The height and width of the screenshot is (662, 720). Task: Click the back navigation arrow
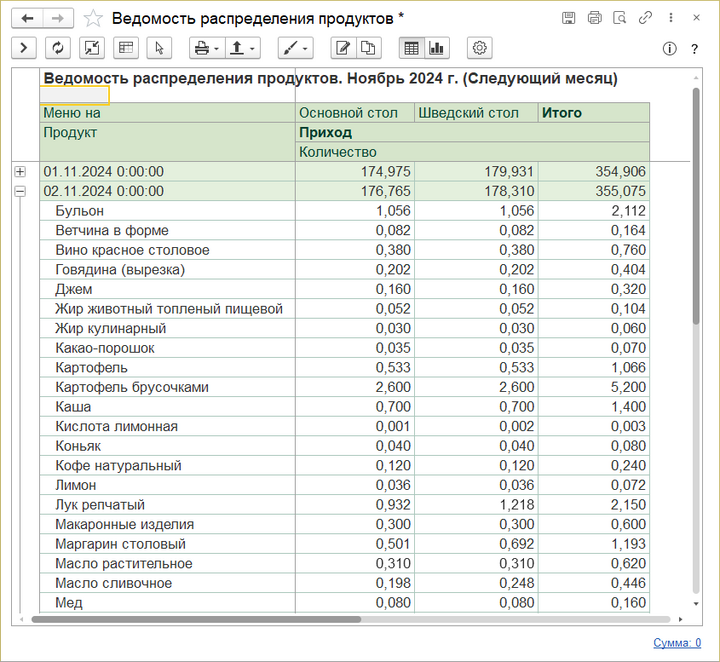27,18
